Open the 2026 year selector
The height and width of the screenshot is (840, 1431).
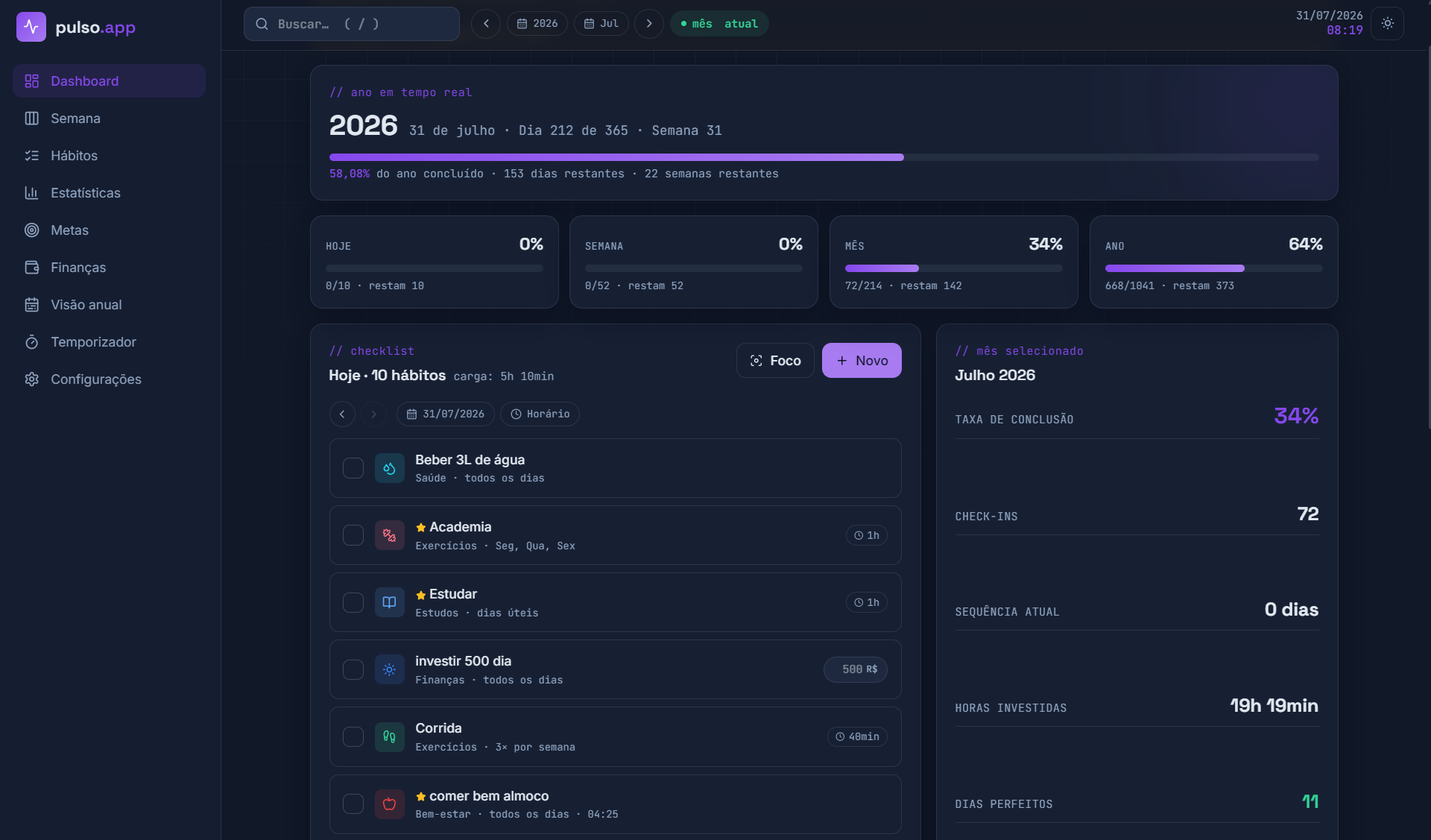click(x=537, y=24)
